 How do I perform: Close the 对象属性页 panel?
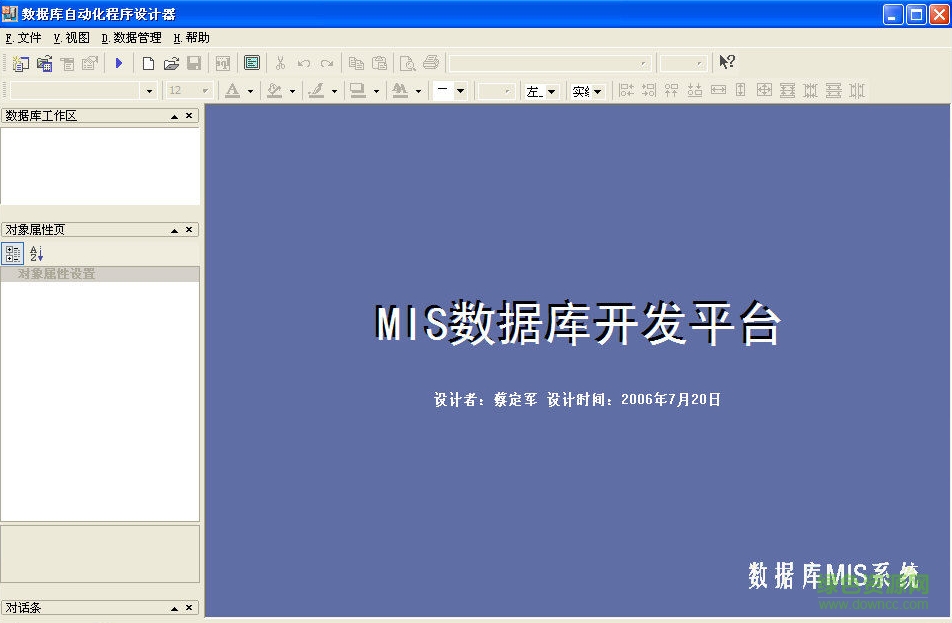188,229
